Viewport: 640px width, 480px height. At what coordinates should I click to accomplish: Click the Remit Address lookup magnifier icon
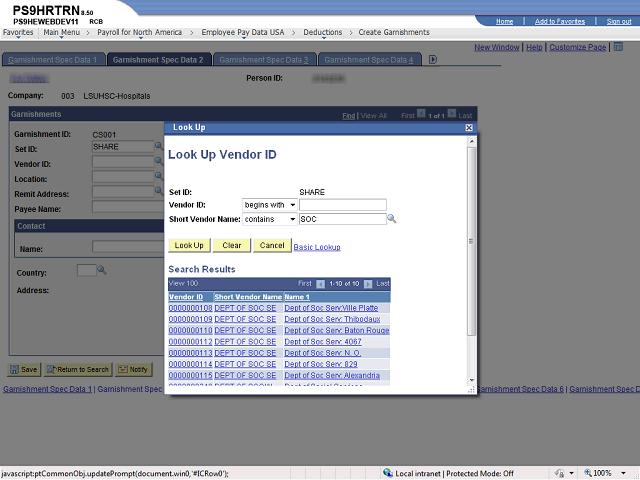point(159,191)
